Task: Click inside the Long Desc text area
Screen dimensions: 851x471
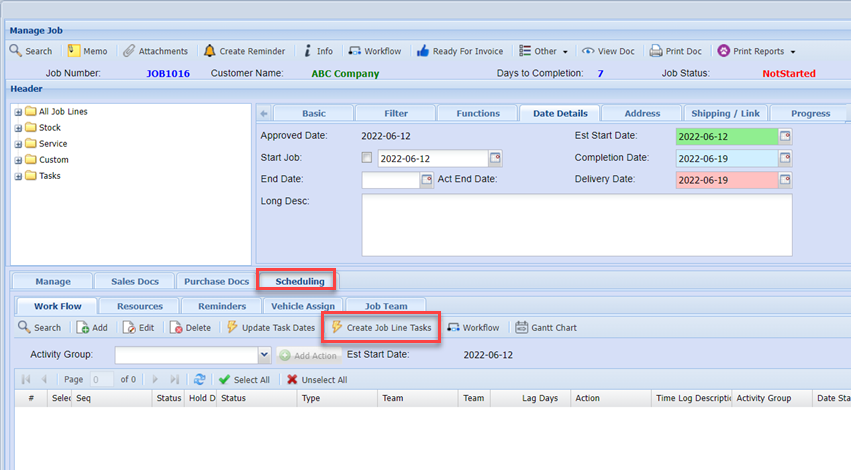Action: (x=577, y=225)
